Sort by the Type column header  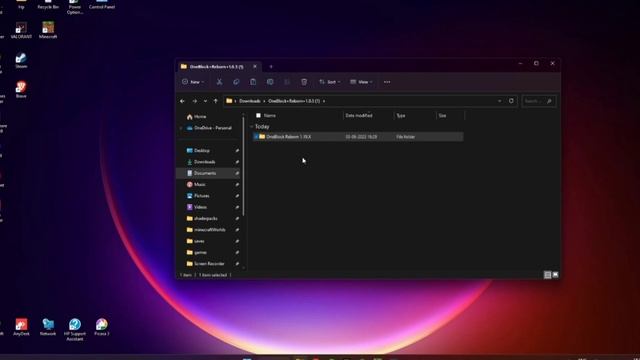pyautogui.click(x=401, y=116)
